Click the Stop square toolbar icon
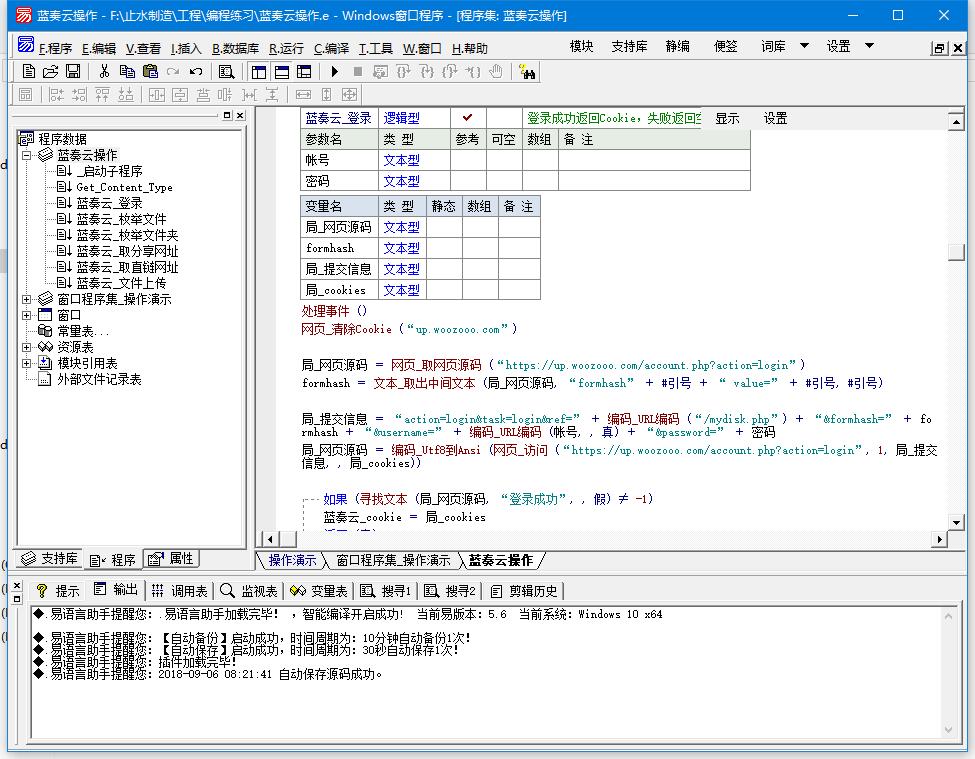Viewport: 975px width, 759px height. pos(358,72)
